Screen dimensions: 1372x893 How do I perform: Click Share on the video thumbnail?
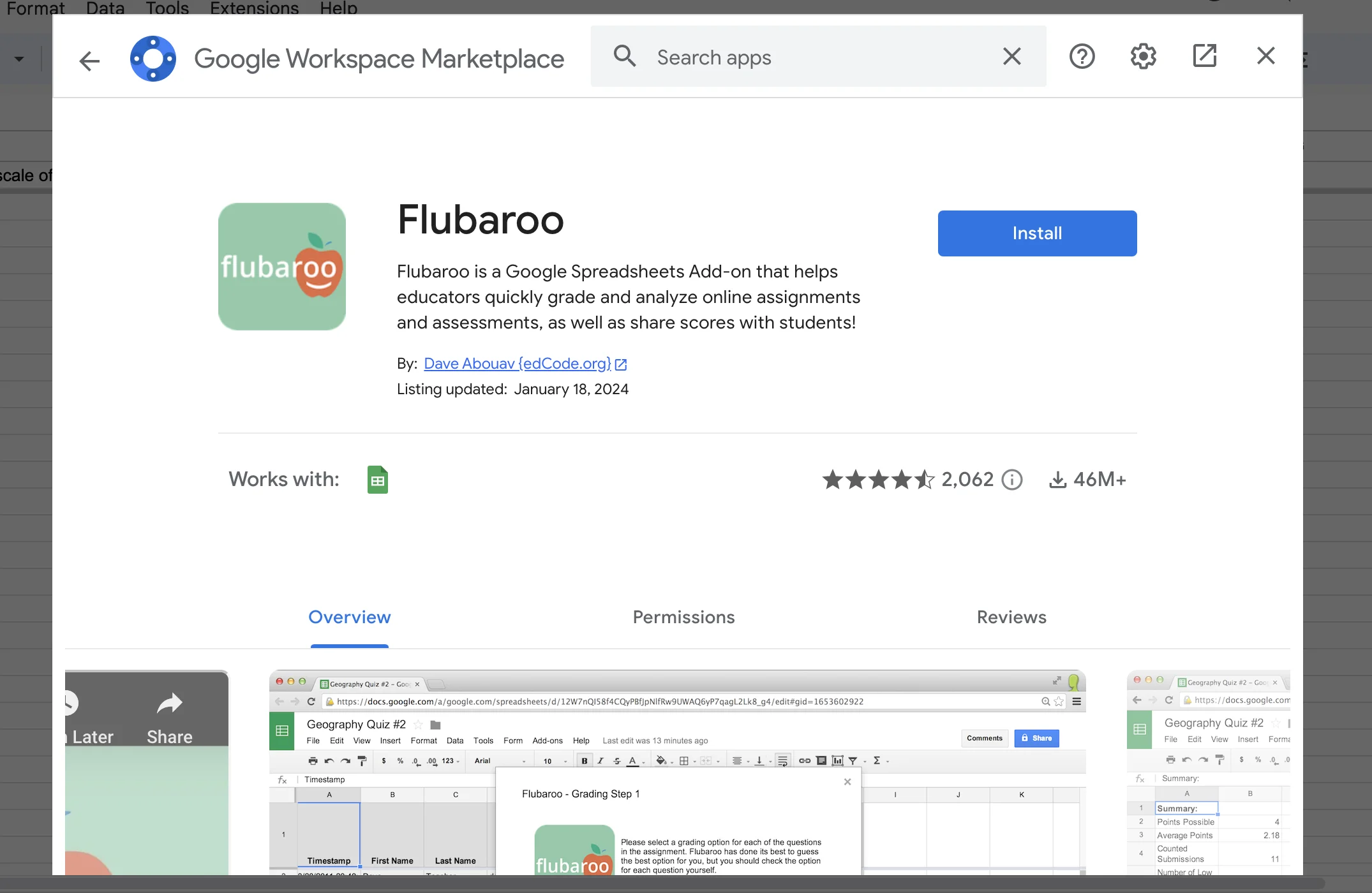[x=169, y=719]
